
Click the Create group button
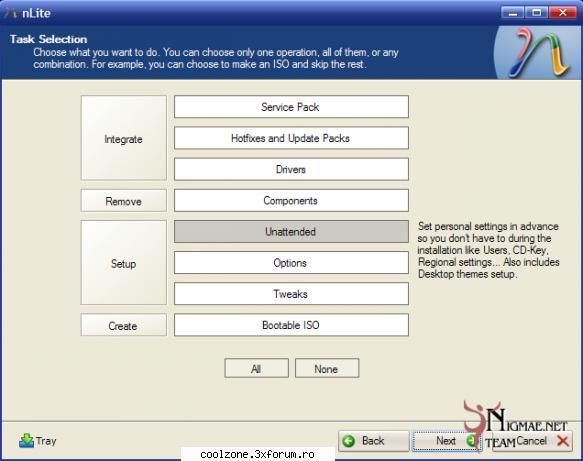coord(123,326)
